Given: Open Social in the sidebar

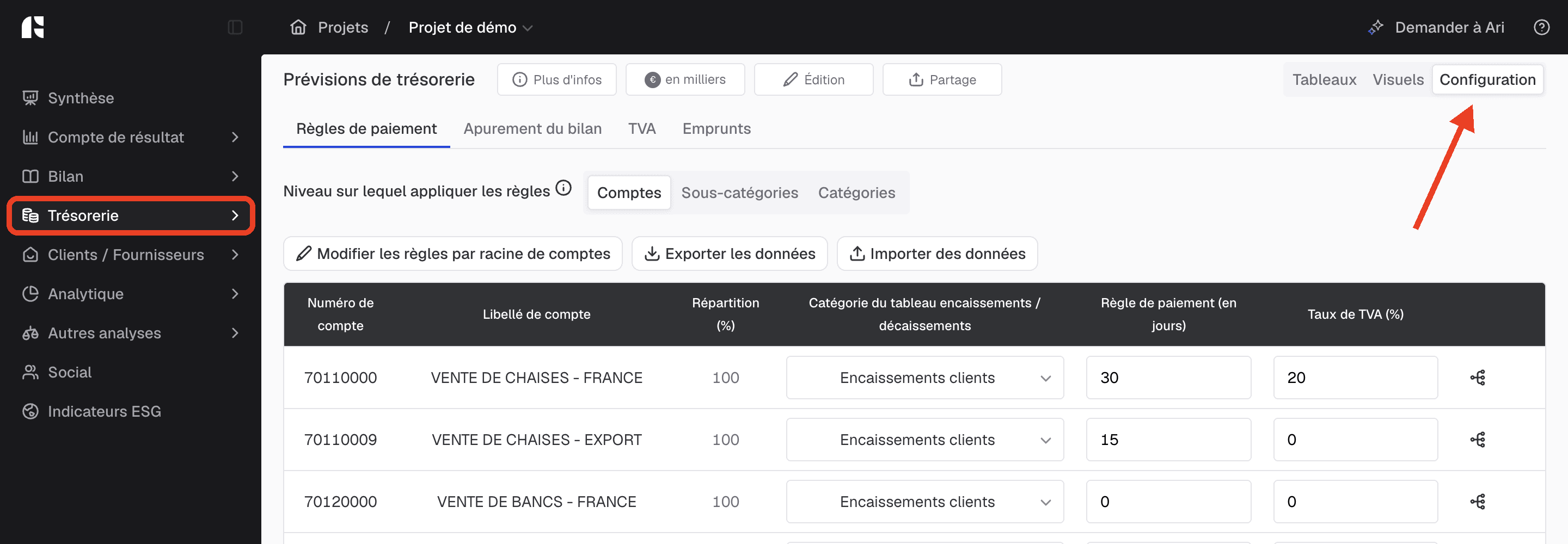Looking at the screenshot, I should [130, 373].
